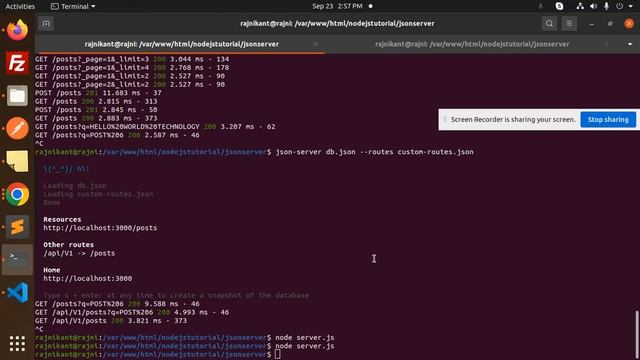
Task: Click the terminal vertical scrollbar thumb
Action: (636, 334)
